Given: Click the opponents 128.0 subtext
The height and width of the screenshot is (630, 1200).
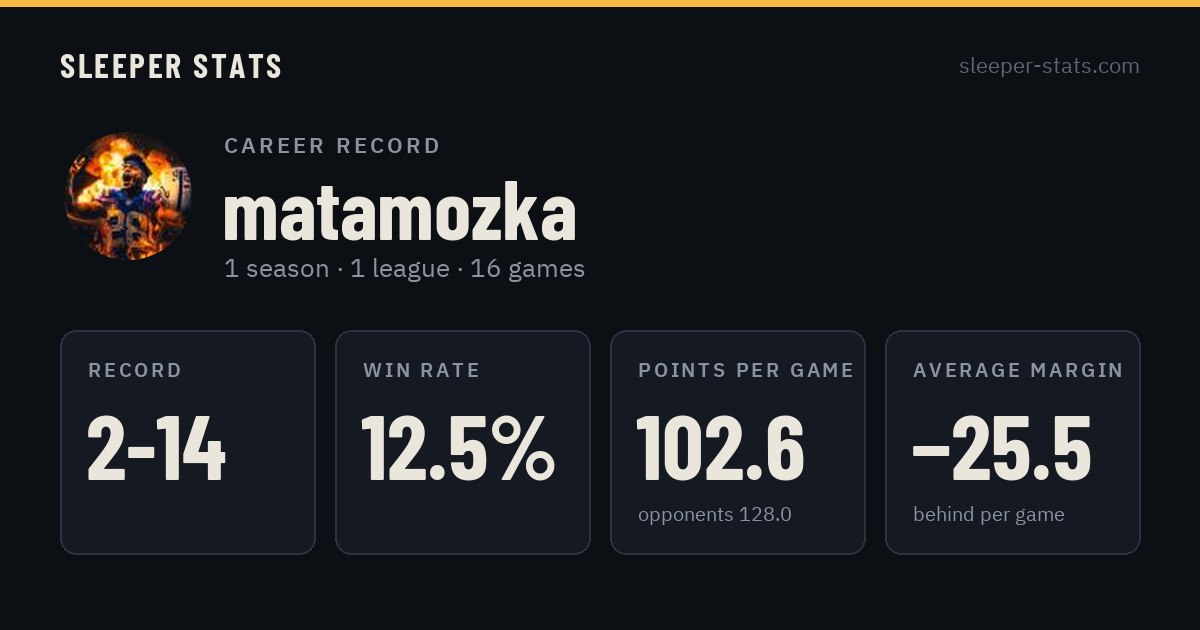Looking at the screenshot, I should tap(715, 515).
